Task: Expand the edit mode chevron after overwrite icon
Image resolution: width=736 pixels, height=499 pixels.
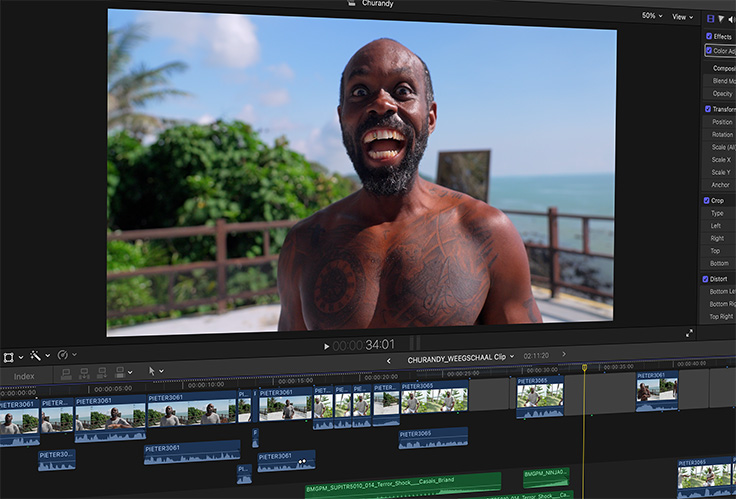Action: click(130, 372)
